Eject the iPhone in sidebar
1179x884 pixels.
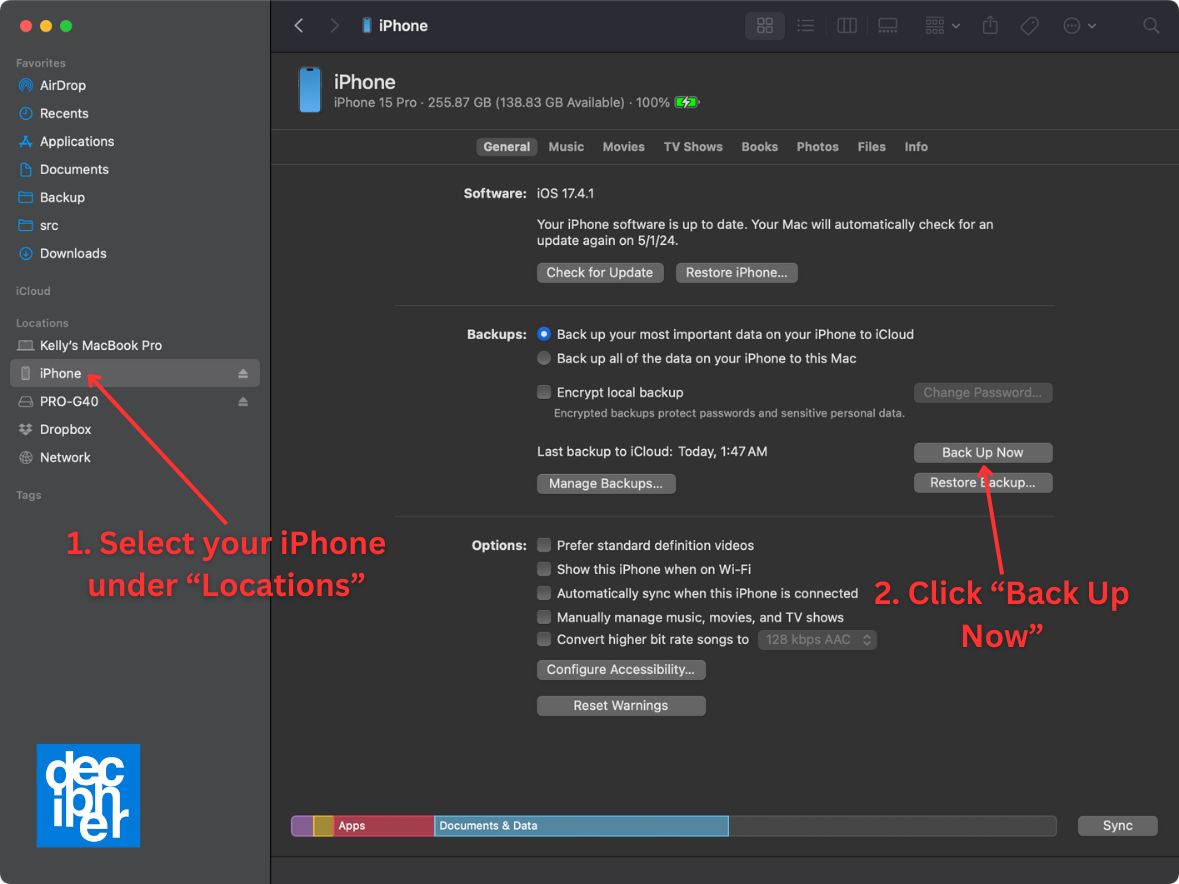242,374
